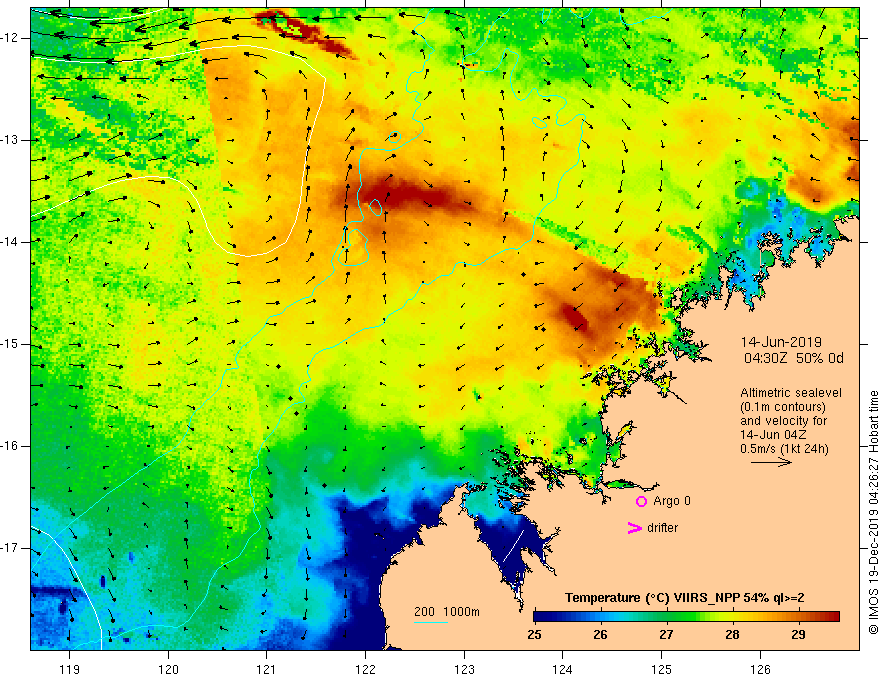Click the 126 longitude axis label
880x680 pixels.
[x=760, y=669]
